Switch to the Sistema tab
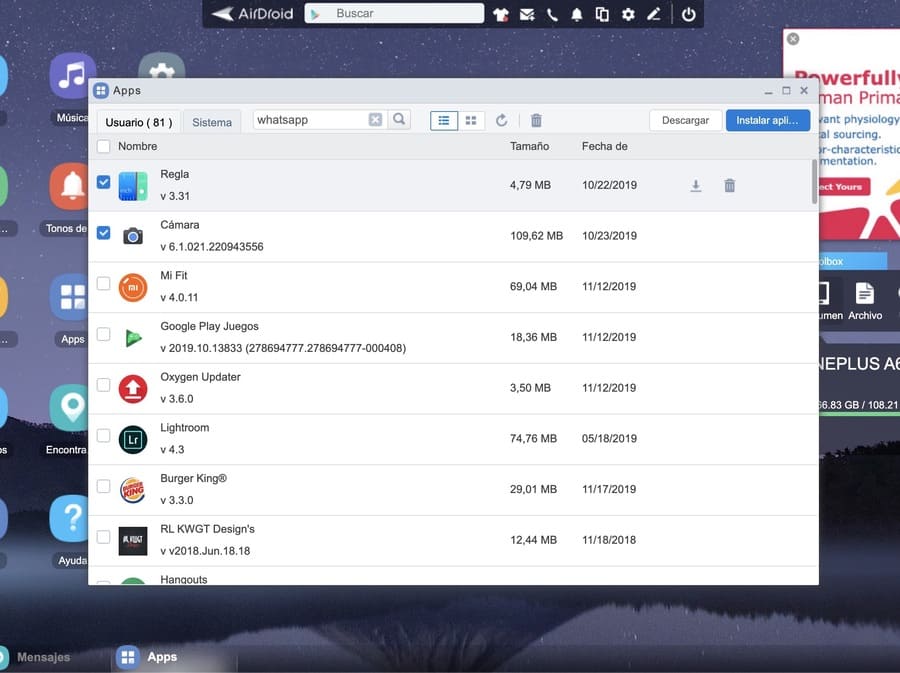900x673 pixels. [212, 122]
